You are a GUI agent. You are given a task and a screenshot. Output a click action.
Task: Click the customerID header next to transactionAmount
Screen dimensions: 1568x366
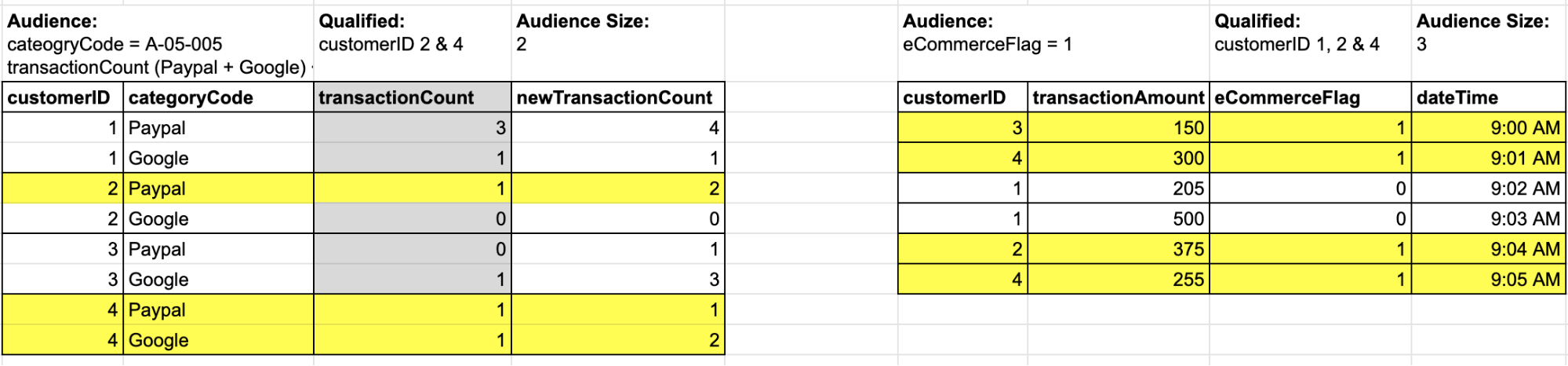(x=962, y=97)
